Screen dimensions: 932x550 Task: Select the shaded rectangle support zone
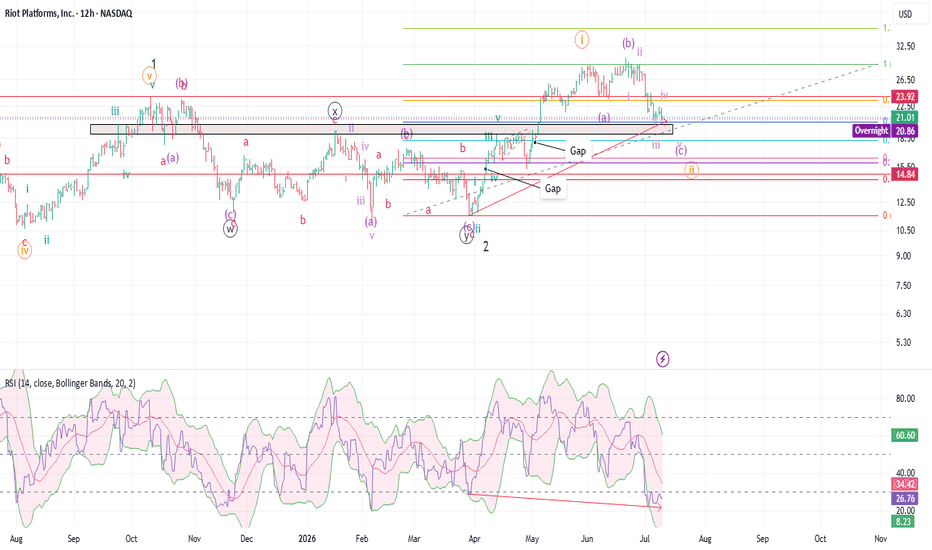coord(381,129)
